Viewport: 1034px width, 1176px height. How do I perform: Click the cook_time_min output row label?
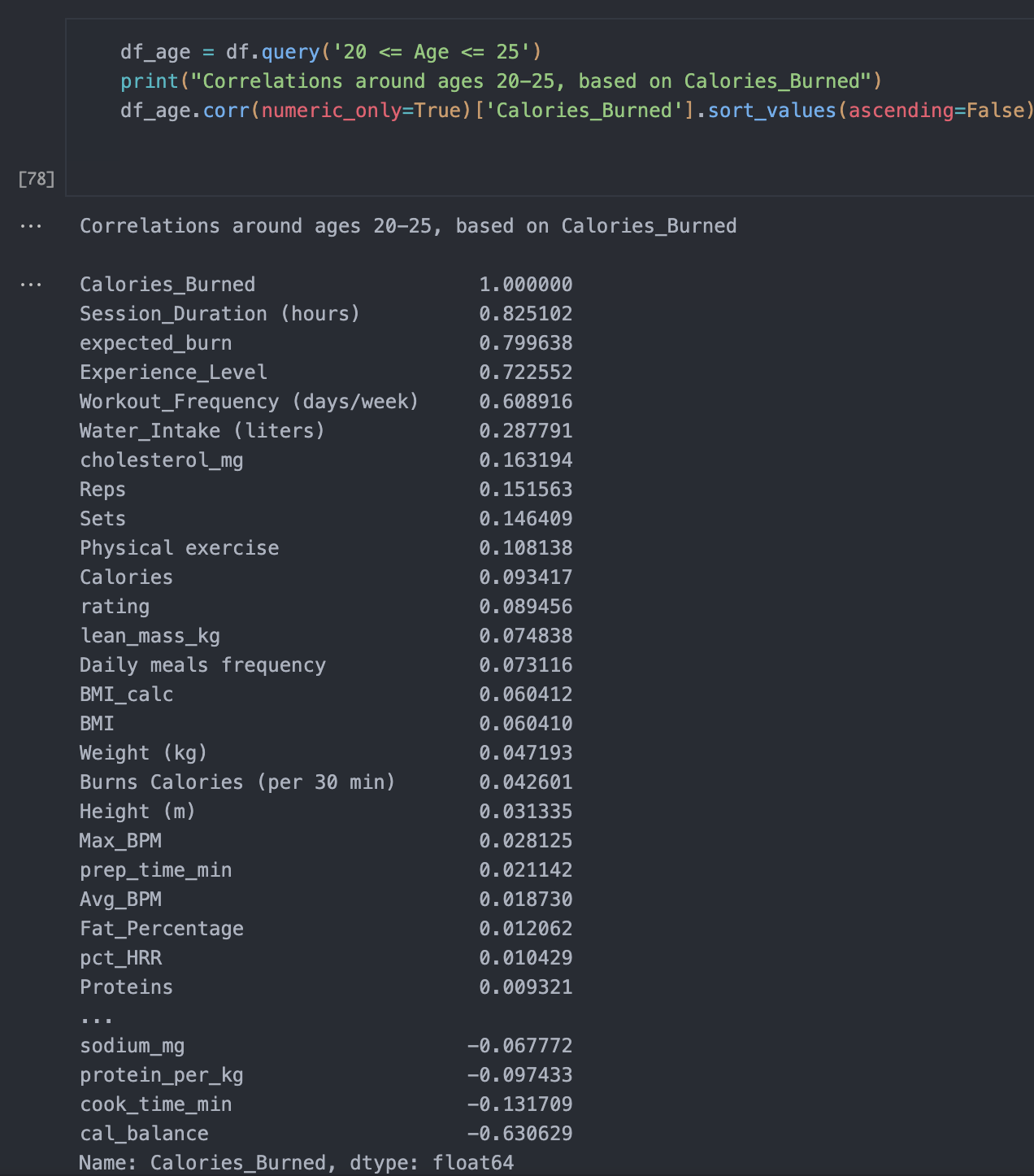[155, 1104]
